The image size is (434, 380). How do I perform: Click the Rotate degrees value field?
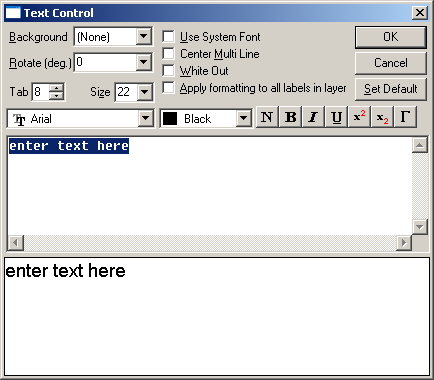pyautogui.click(x=105, y=62)
